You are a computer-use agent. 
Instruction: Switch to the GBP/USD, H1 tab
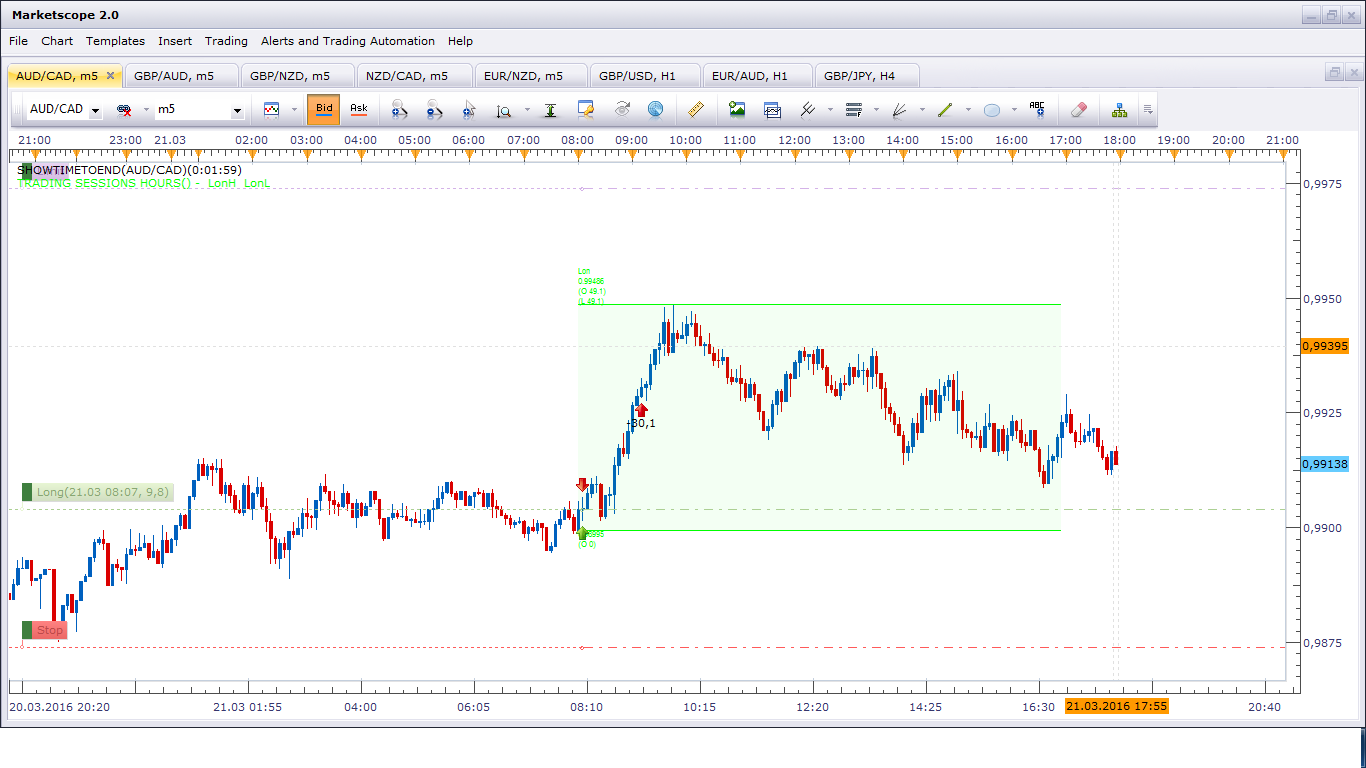(646, 76)
